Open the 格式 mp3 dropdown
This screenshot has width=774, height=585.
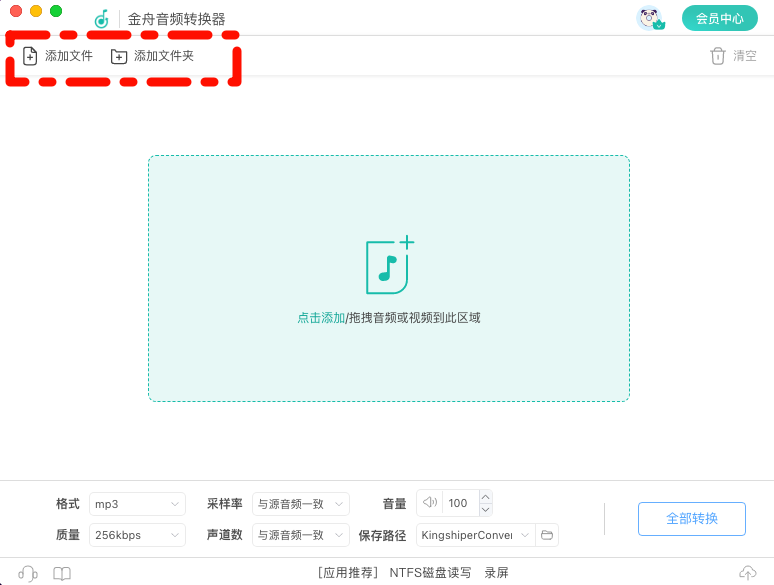137,504
